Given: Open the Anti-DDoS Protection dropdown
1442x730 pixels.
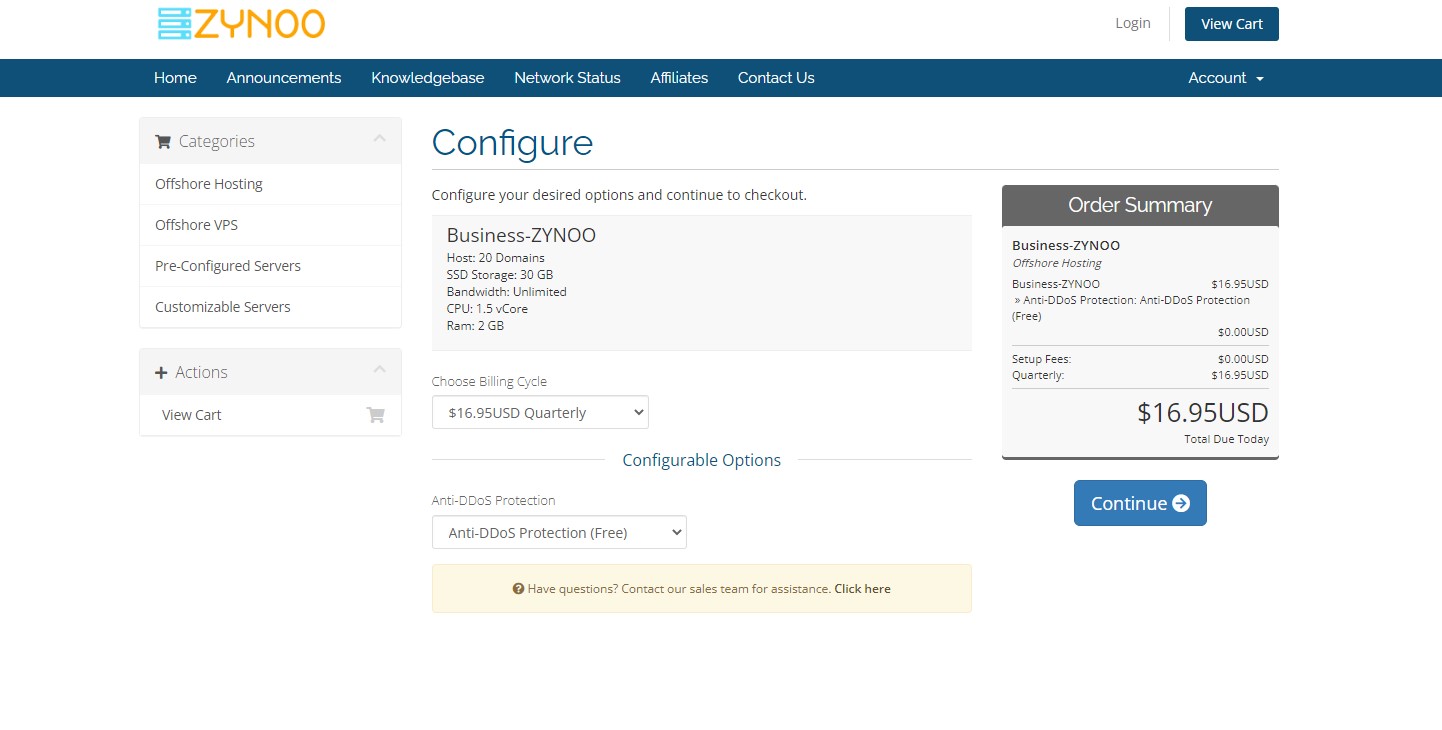Looking at the screenshot, I should (x=559, y=532).
